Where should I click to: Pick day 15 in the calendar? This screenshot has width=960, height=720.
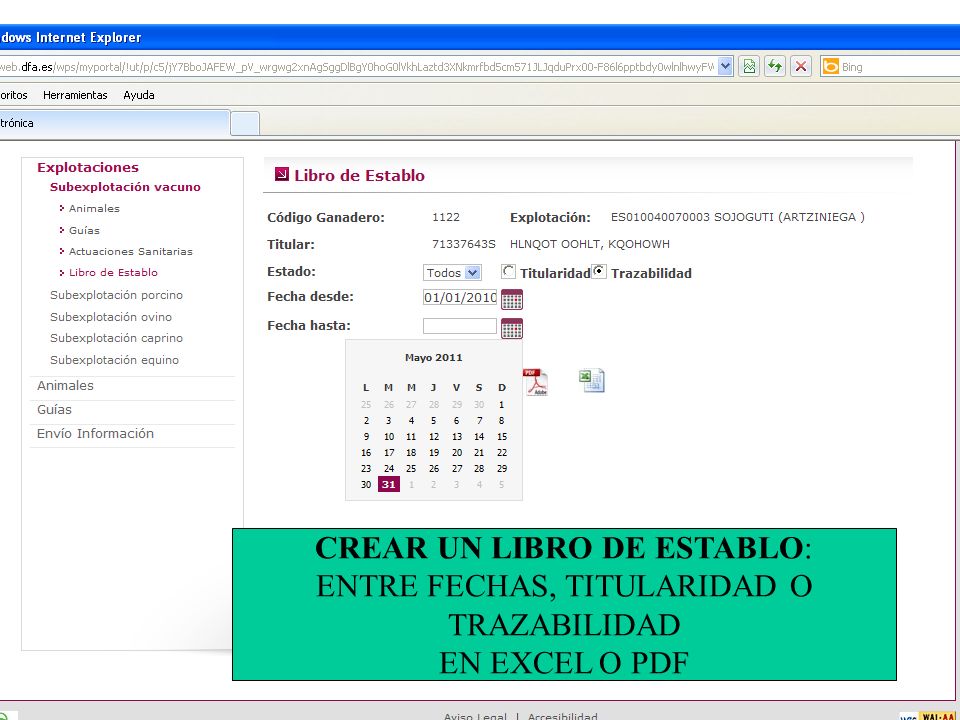click(502, 437)
